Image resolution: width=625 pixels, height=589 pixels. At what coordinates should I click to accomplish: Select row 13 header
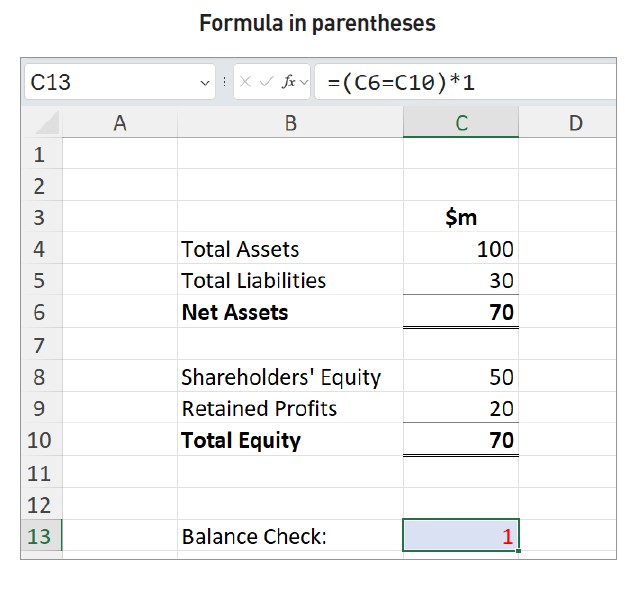click(41, 535)
